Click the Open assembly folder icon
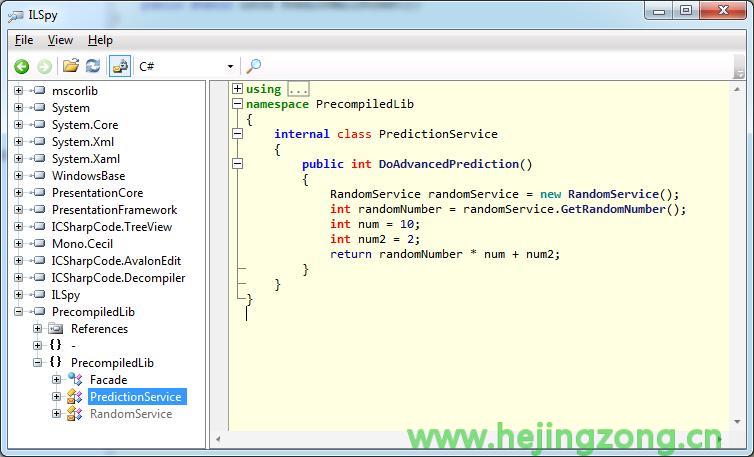Viewport: 754px width, 457px height. coord(70,66)
